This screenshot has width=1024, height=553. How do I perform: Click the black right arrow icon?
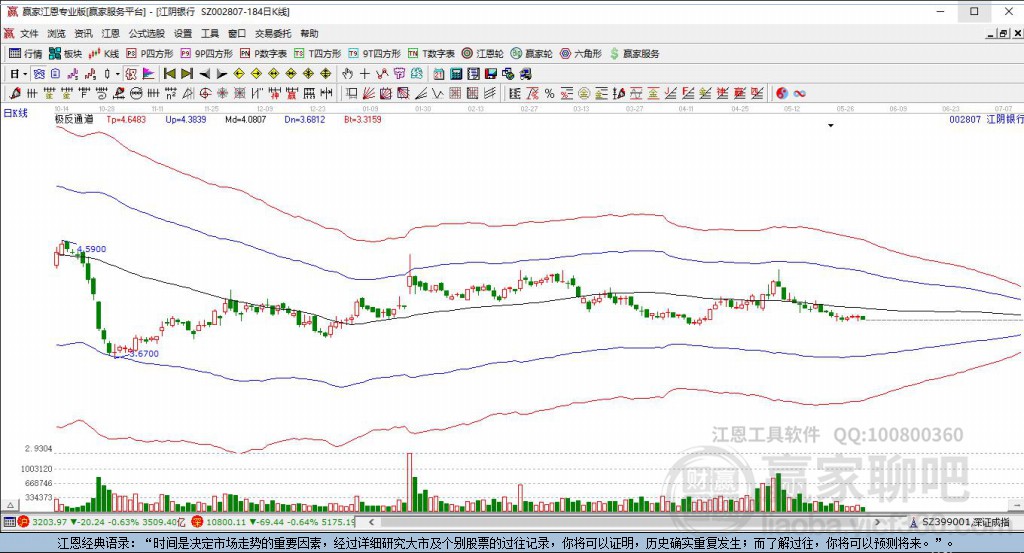(x=222, y=74)
